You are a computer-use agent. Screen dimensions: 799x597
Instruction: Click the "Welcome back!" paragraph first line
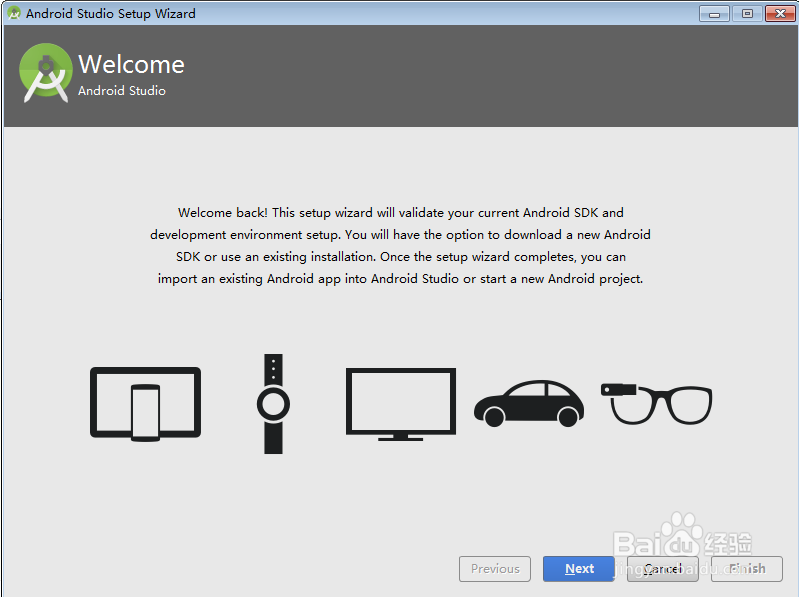point(401,212)
